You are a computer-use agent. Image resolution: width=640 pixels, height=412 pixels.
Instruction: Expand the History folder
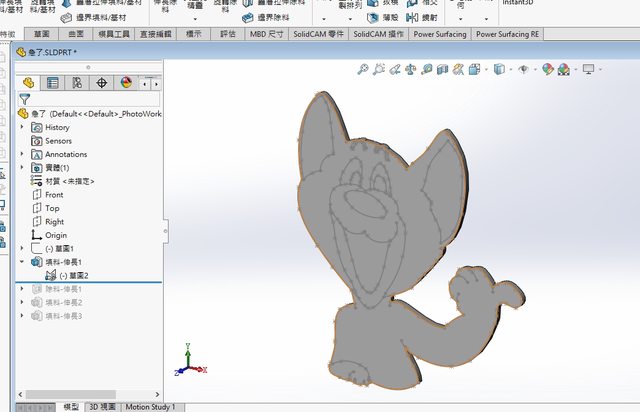click(22, 127)
